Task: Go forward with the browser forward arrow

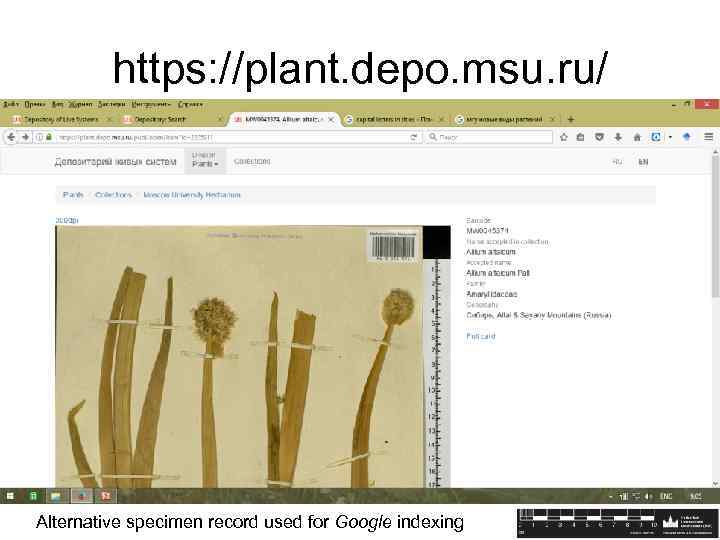Action: (26, 137)
